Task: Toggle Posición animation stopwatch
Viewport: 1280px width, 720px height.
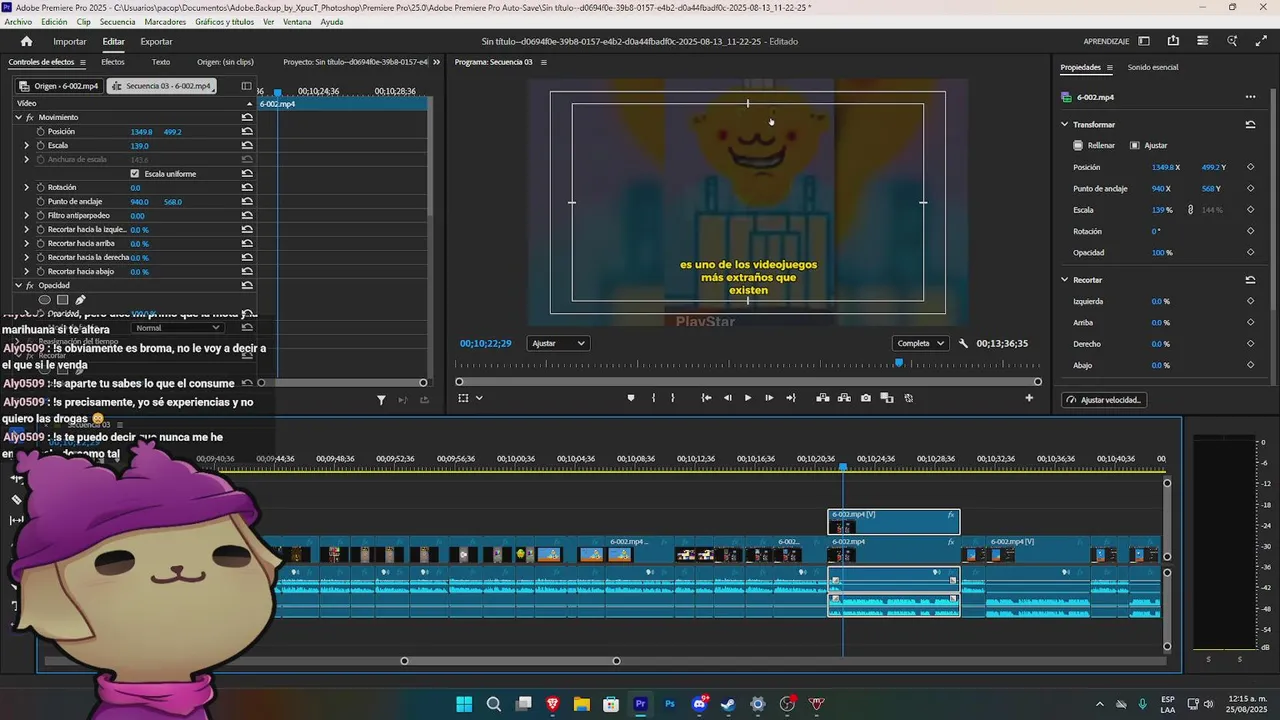Action: click(x=41, y=131)
